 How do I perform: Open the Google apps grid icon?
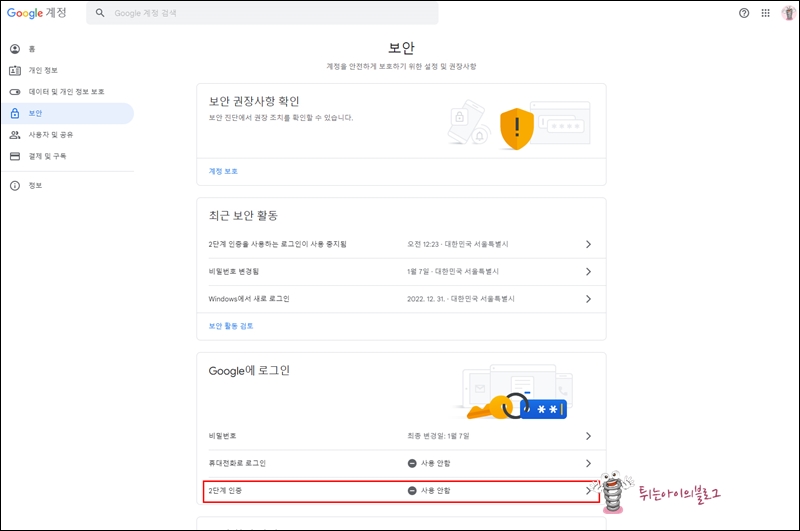coord(765,13)
